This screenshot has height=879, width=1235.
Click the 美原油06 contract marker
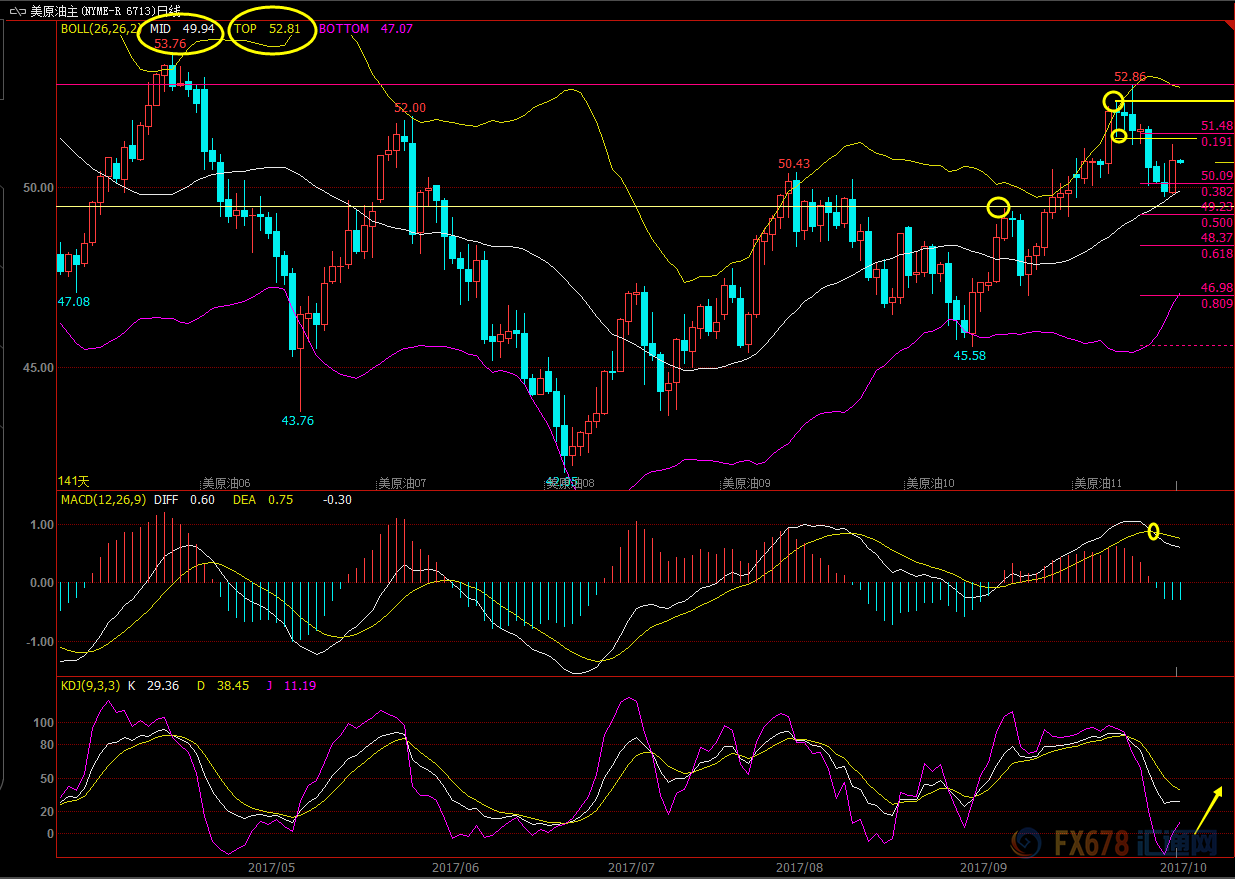pos(226,483)
